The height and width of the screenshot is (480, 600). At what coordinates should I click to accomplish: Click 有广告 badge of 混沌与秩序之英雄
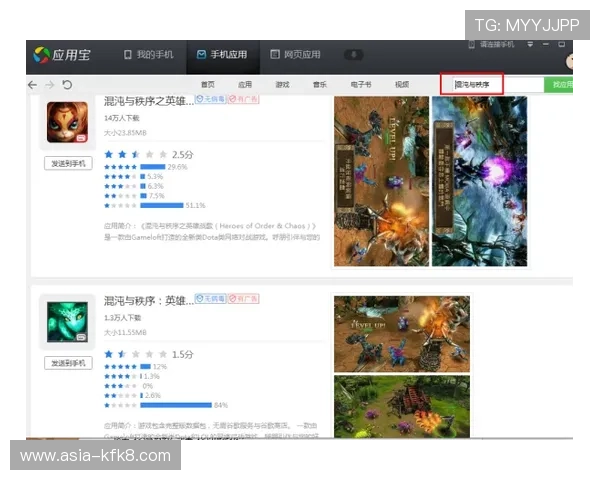tap(244, 99)
